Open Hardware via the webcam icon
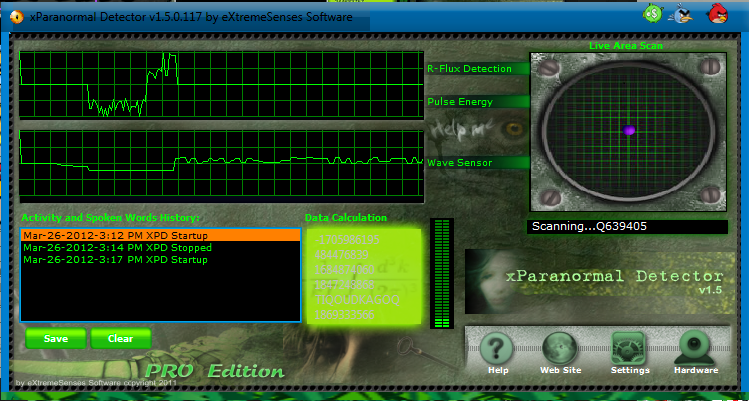 (x=696, y=349)
